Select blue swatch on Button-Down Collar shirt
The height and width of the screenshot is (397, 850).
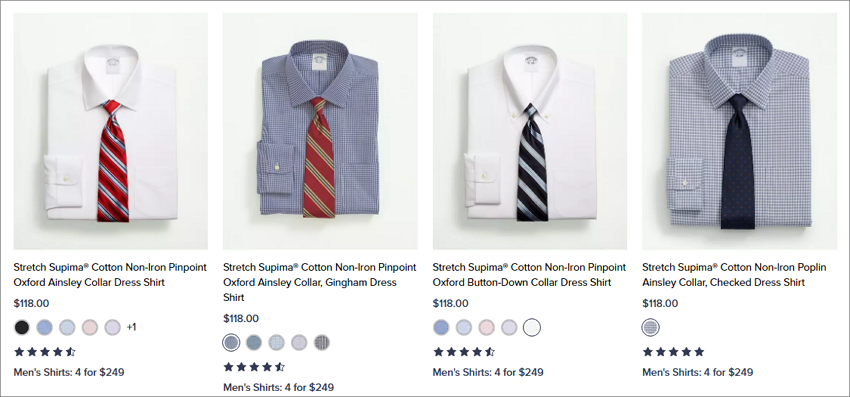(441, 327)
